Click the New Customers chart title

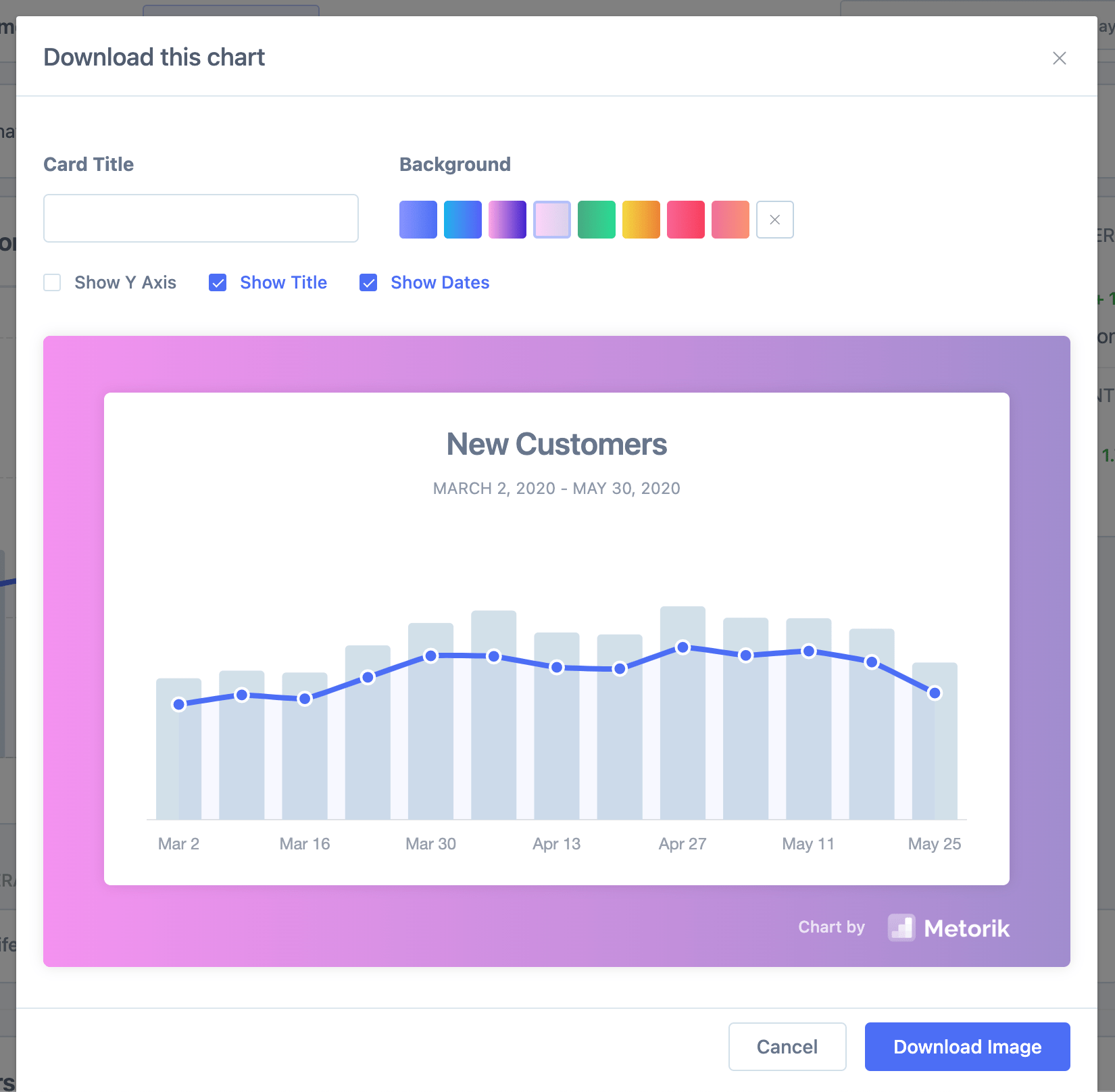coord(556,445)
